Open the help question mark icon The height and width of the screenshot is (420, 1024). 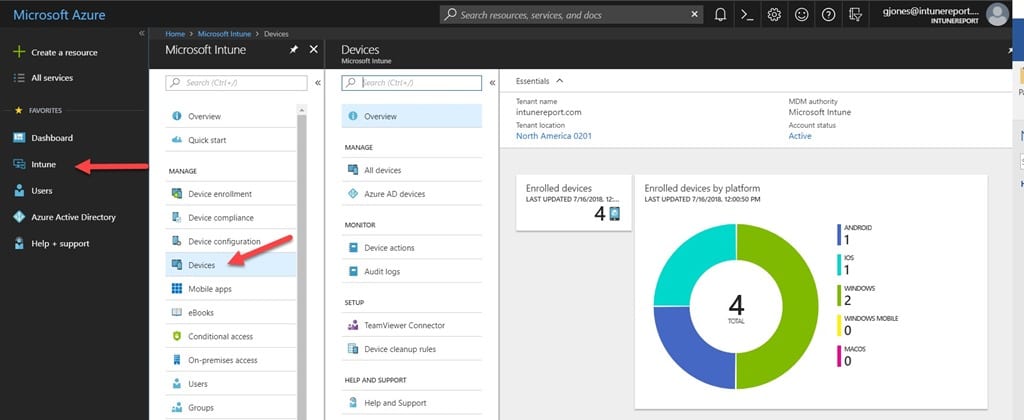tap(828, 15)
